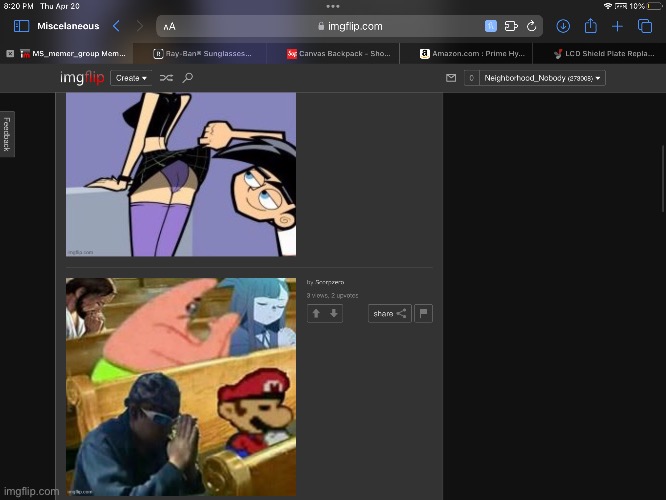This screenshot has width=666, height=500.
Task: Tap the Miscelaneous tab group title
Action: pyautogui.click(x=68, y=26)
